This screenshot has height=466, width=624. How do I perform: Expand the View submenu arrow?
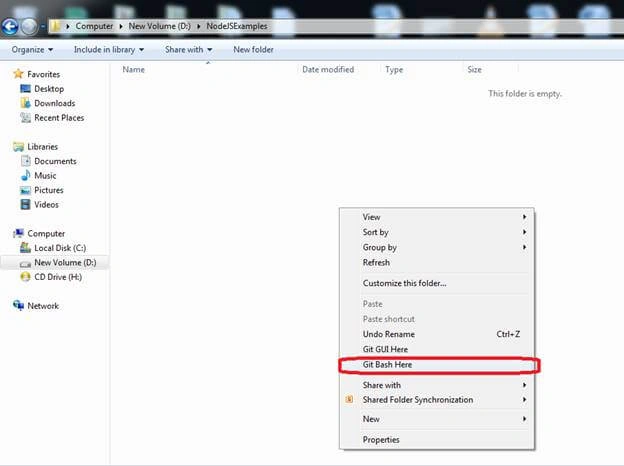coord(525,217)
